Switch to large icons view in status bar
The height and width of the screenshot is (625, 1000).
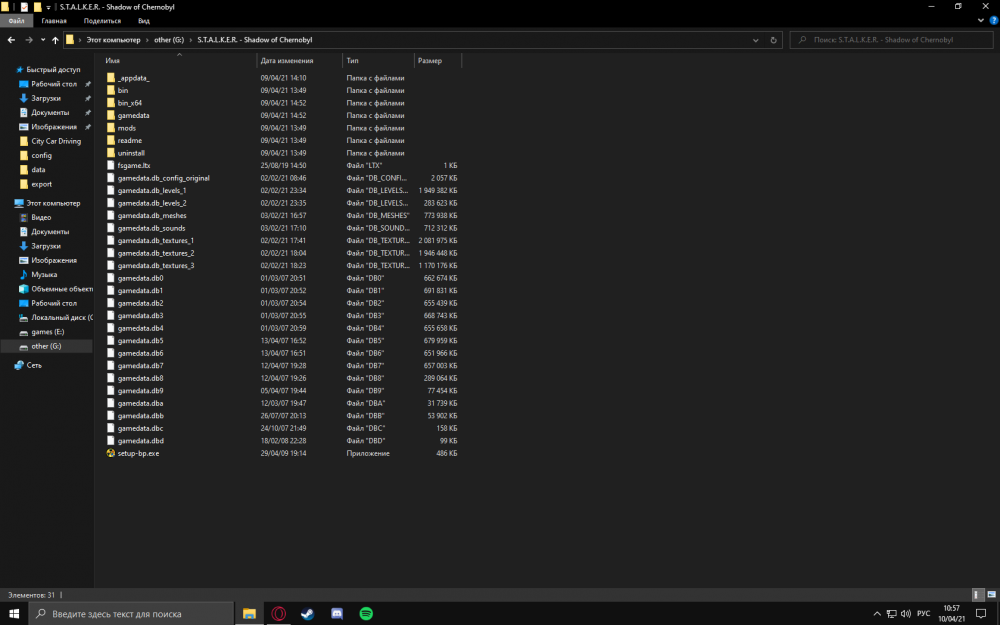[x=990, y=594]
